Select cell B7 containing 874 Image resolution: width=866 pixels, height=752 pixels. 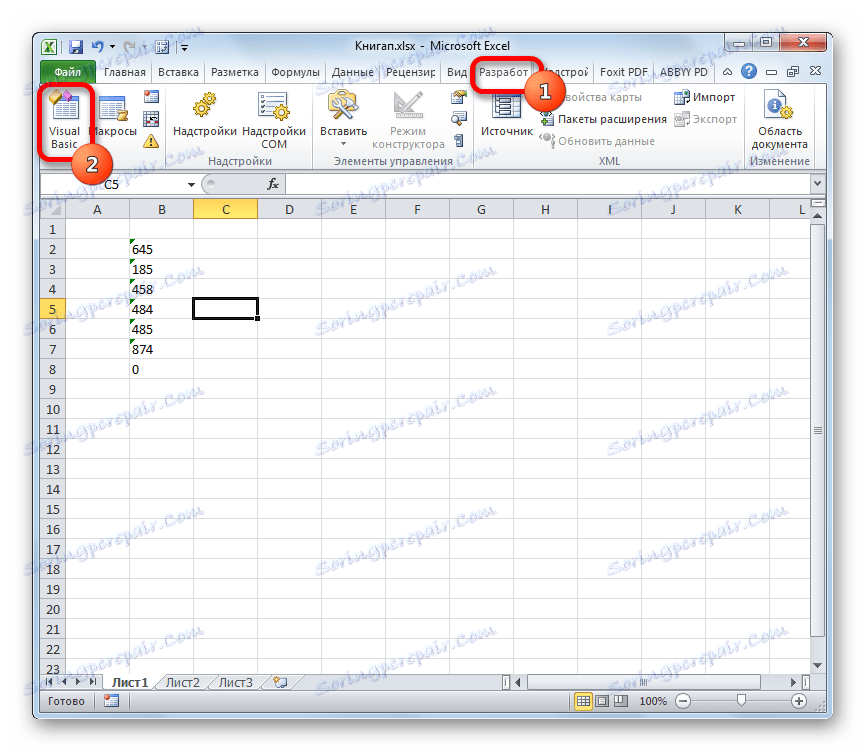(161, 349)
